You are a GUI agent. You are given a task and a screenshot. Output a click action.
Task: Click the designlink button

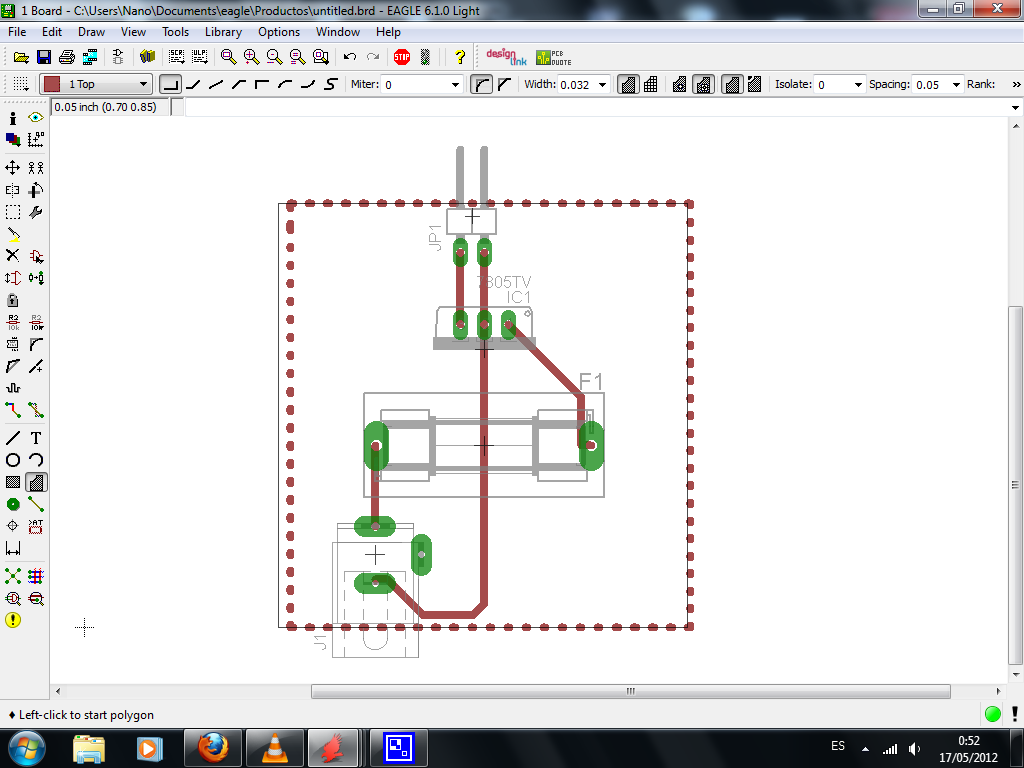tap(506, 57)
